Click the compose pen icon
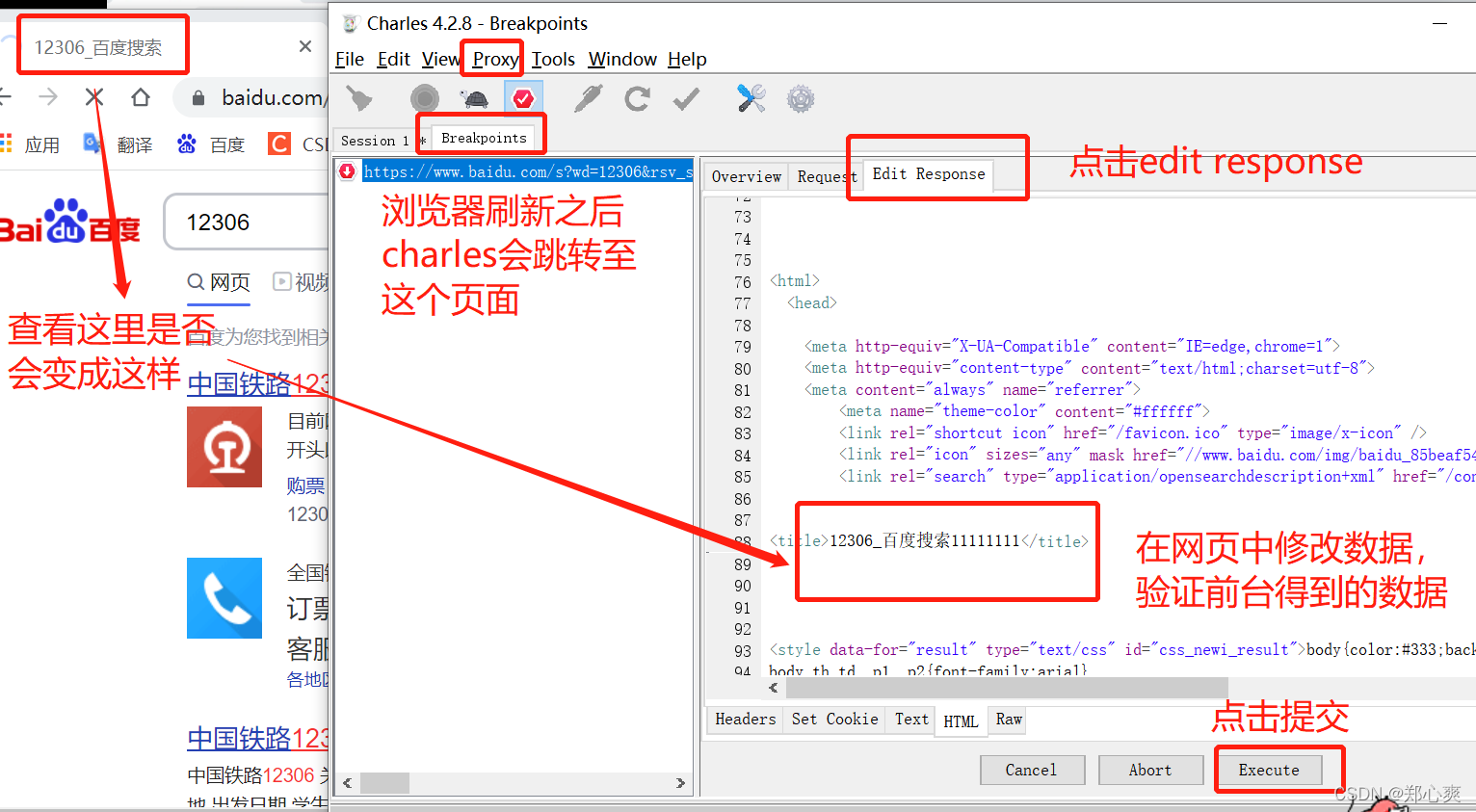This screenshot has height=812, width=1476. (588, 98)
